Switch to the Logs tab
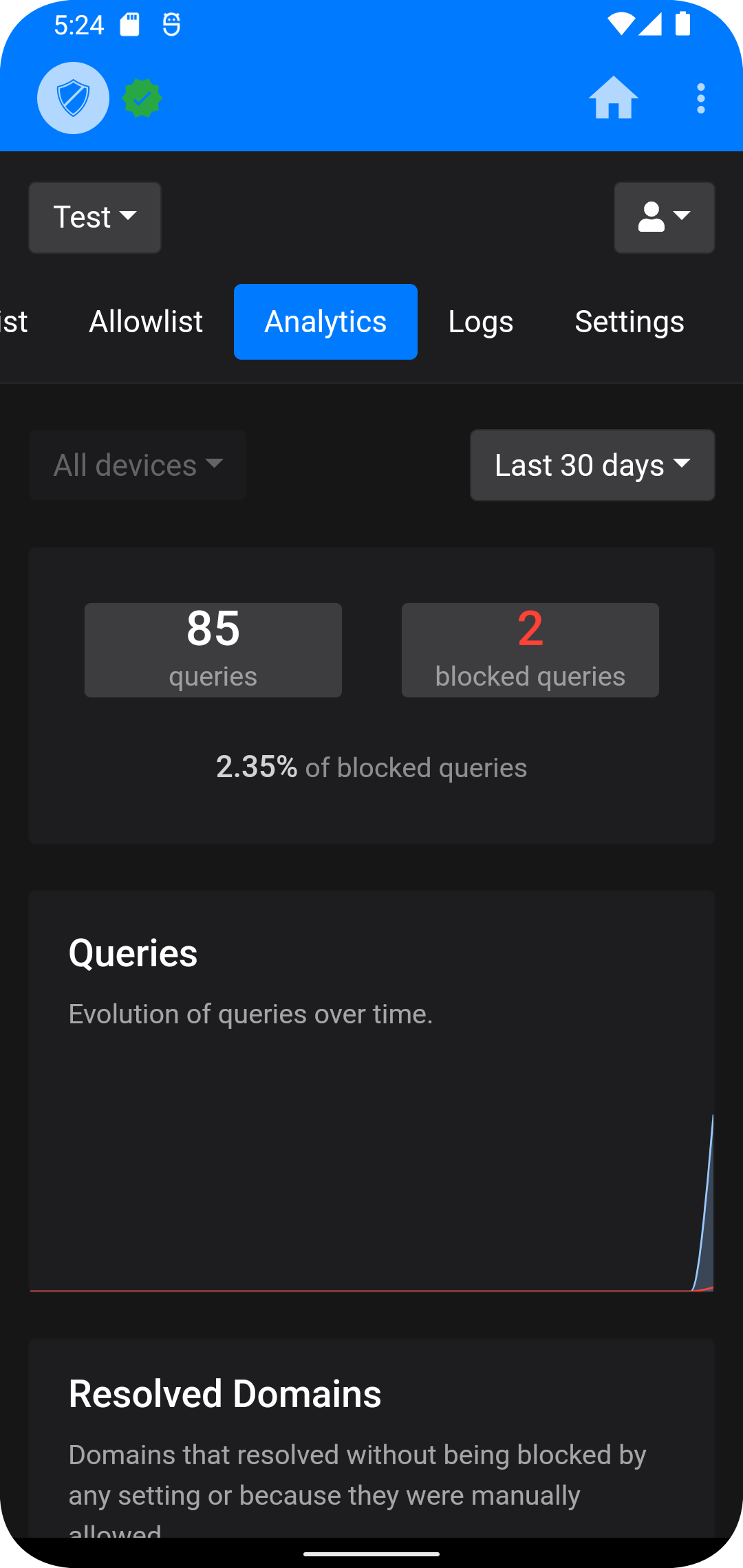This screenshot has height=1568, width=743. point(480,322)
